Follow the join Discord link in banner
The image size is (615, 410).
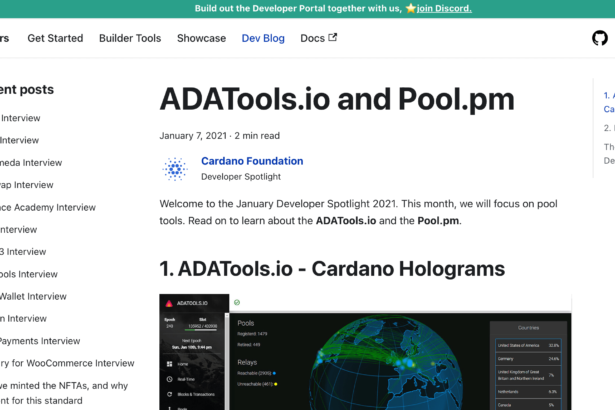pyautogui.click(x=437, y=8)
